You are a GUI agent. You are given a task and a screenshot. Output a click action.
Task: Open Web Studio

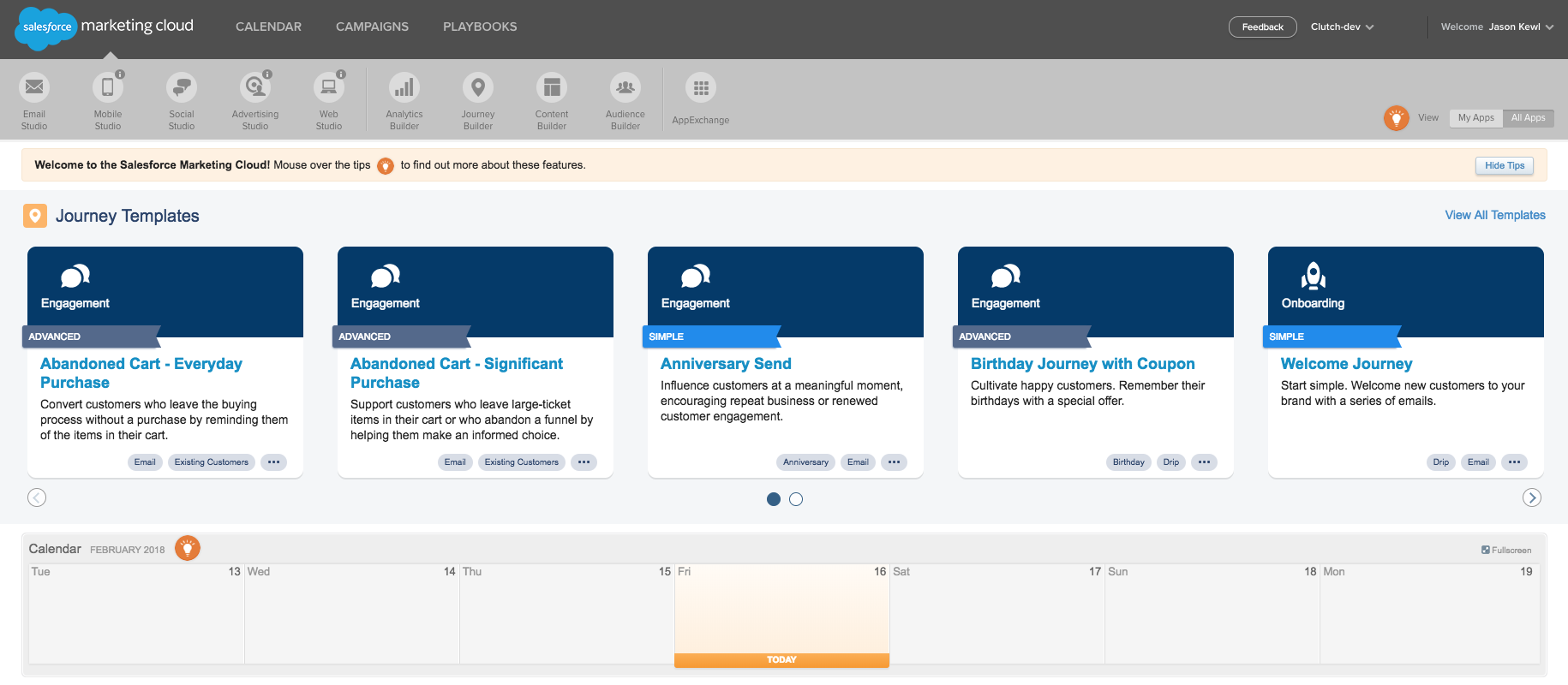[329, 100]
